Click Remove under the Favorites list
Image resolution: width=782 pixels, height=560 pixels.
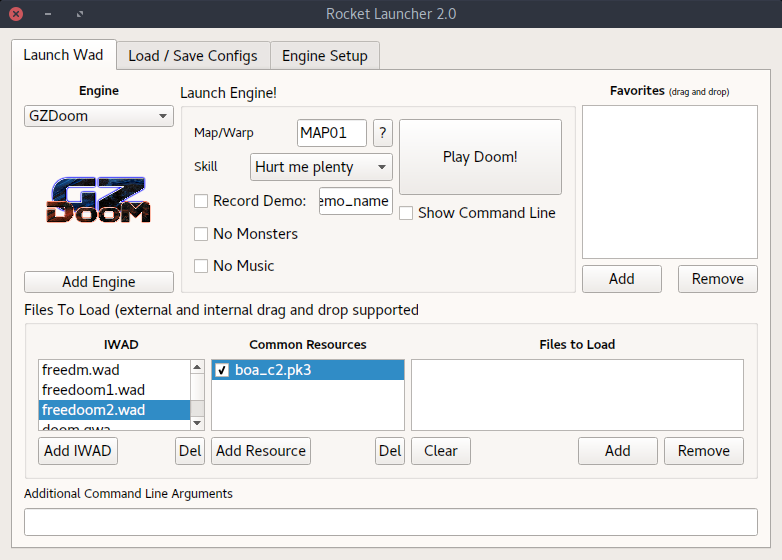(718, 279)
